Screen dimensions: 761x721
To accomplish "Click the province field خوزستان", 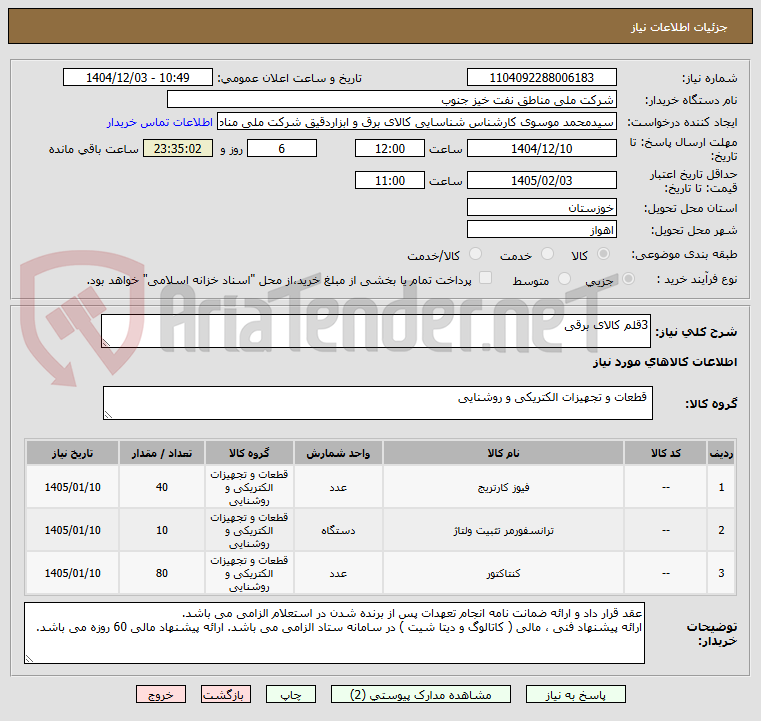I will (542, 208).
